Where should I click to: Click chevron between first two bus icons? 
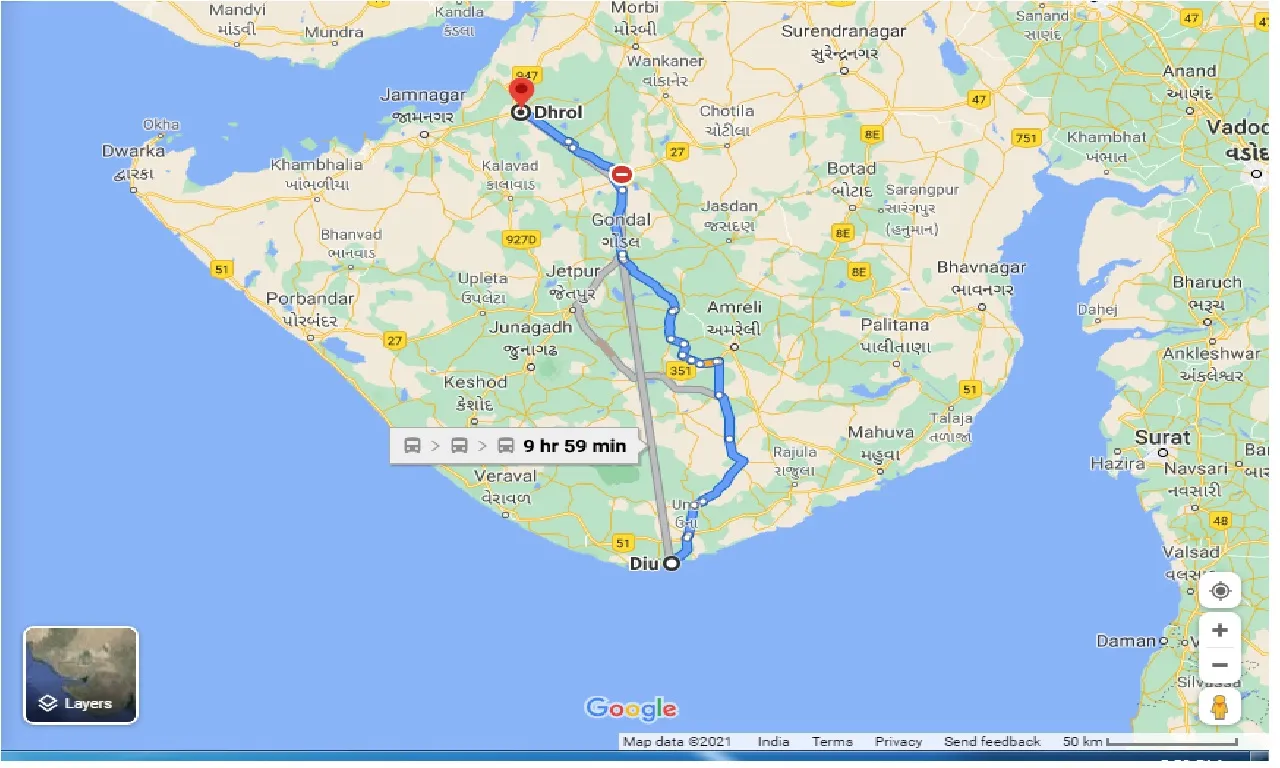coord(436,445)
